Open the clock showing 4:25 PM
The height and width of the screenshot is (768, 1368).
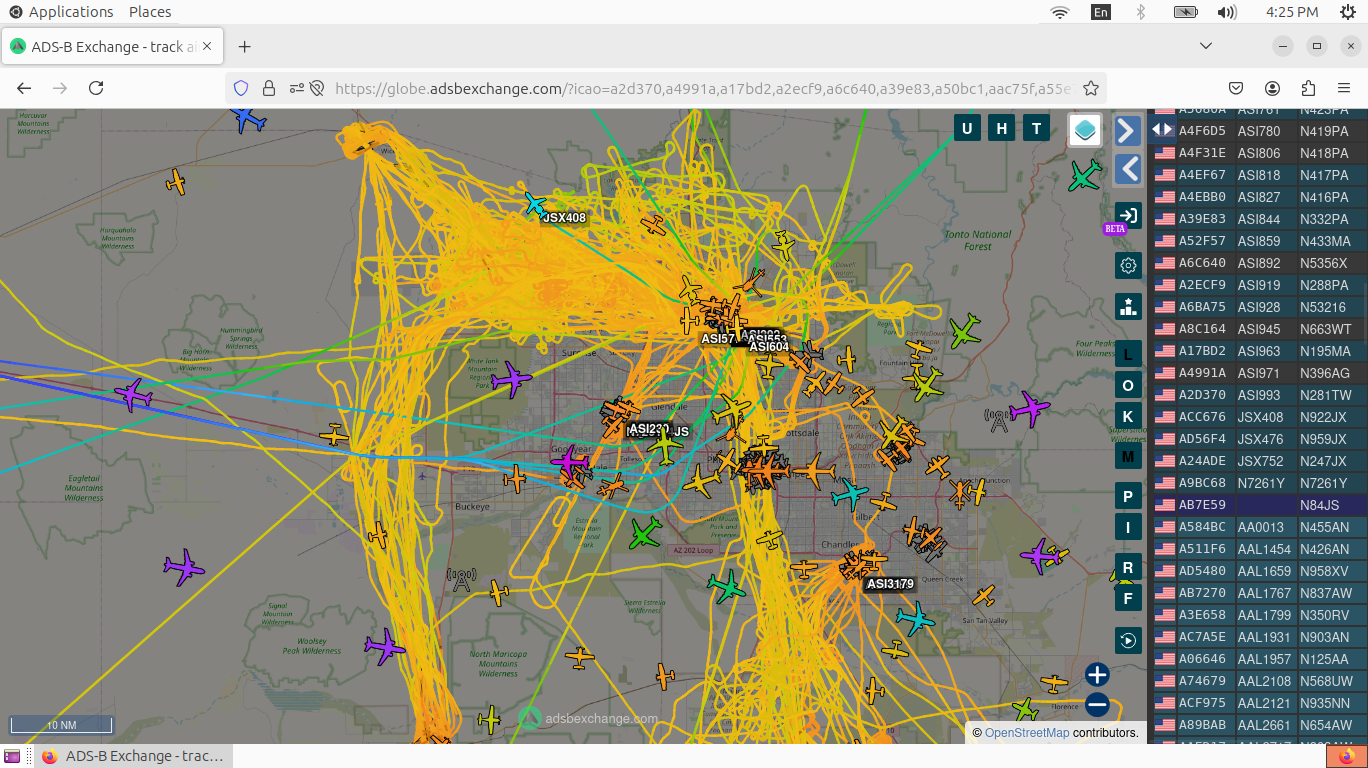[x=1292, y=12]
